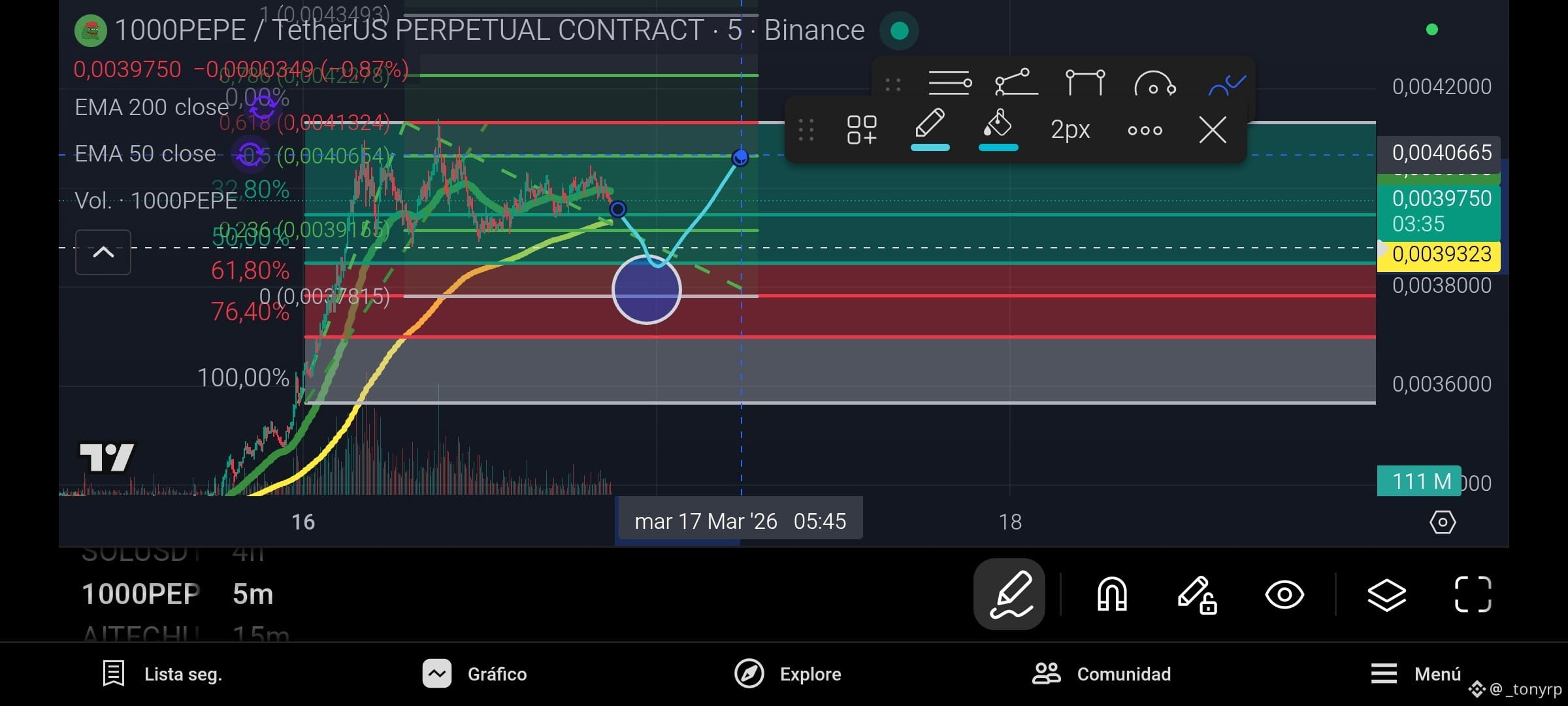Tap the green market status dot beside Binance

[899, 30]
